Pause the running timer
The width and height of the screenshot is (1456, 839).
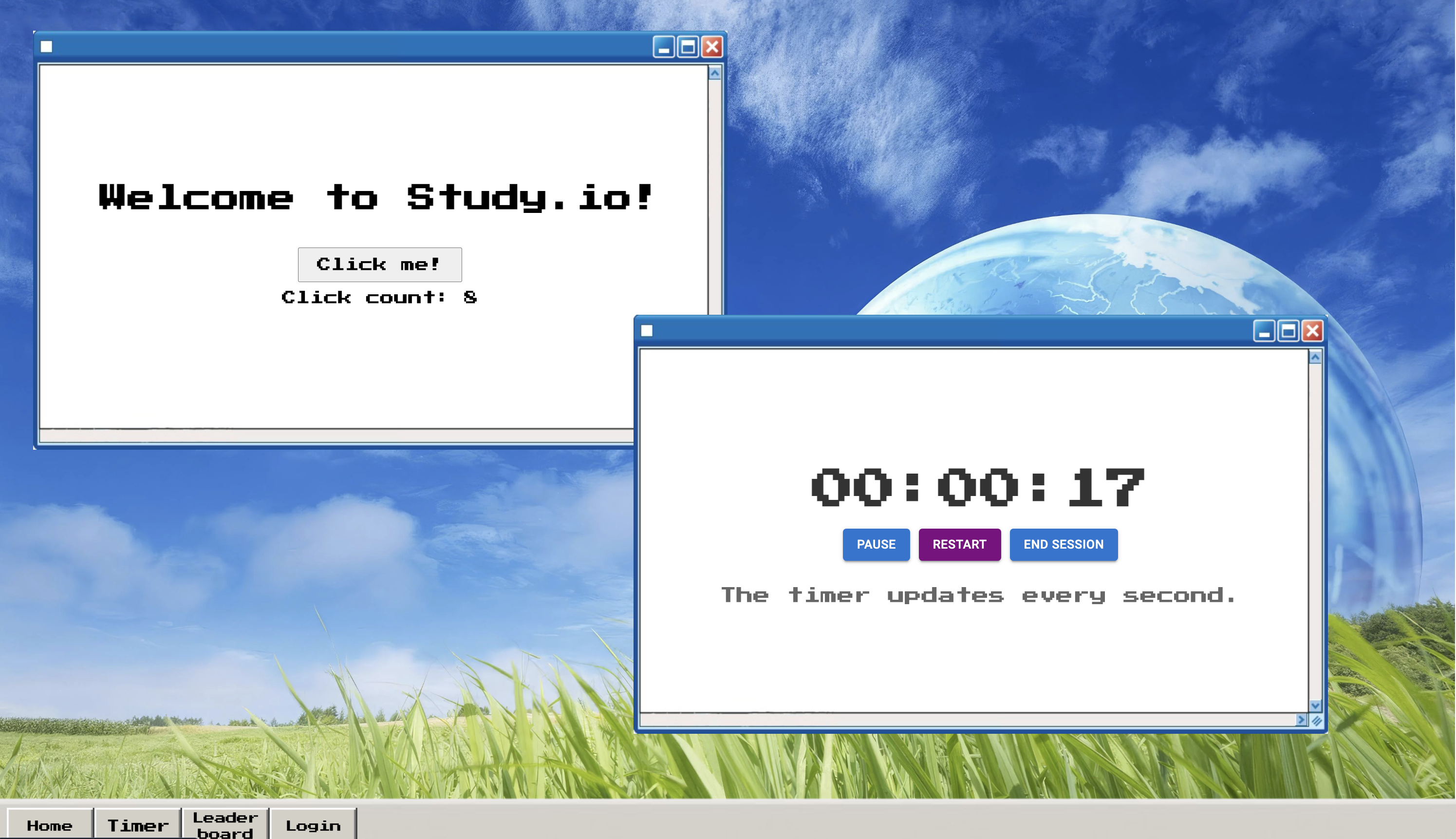[x=876, y=545]
